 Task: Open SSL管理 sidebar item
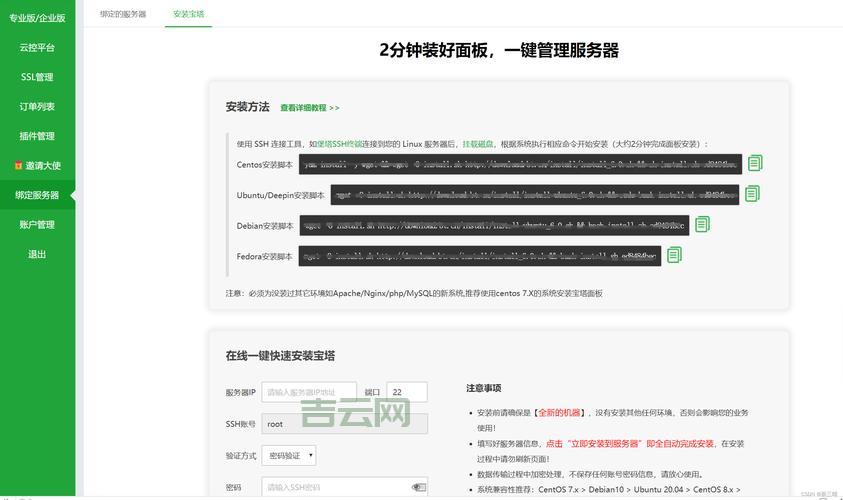(x=37, y=77)
